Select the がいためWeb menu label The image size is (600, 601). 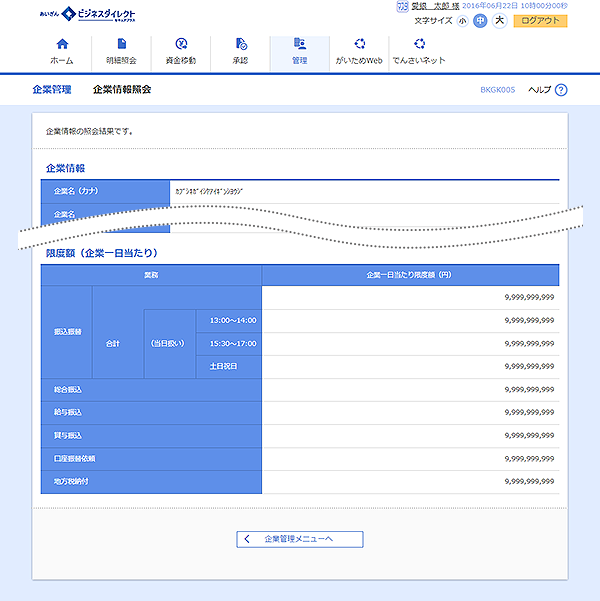coord(359,61)
